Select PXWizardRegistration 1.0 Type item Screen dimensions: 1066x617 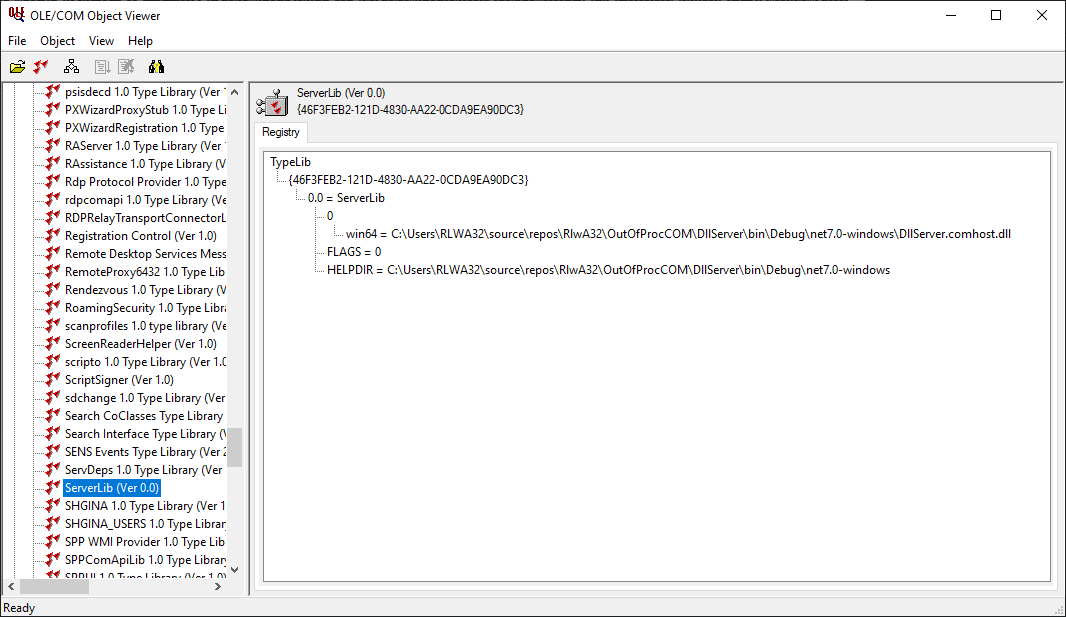[x=145, y=128]
